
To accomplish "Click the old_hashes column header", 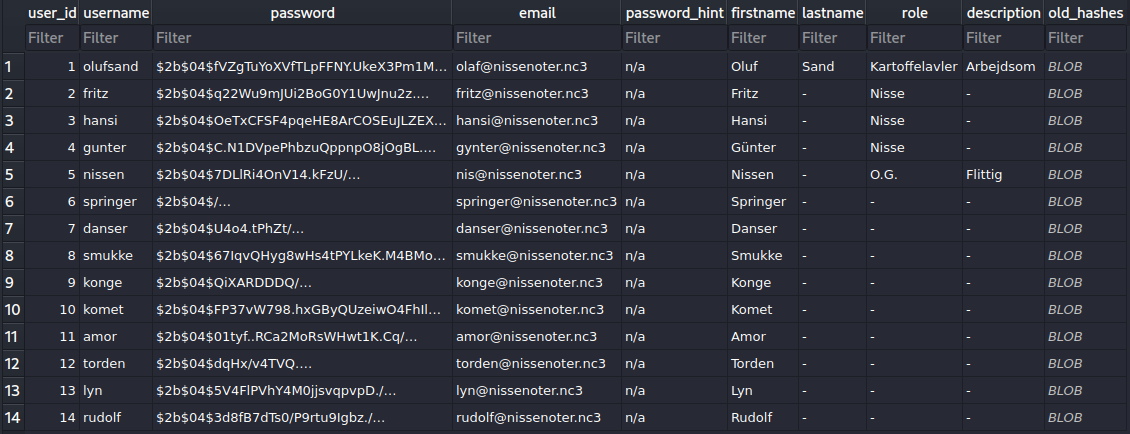I will click(1086, 13).
